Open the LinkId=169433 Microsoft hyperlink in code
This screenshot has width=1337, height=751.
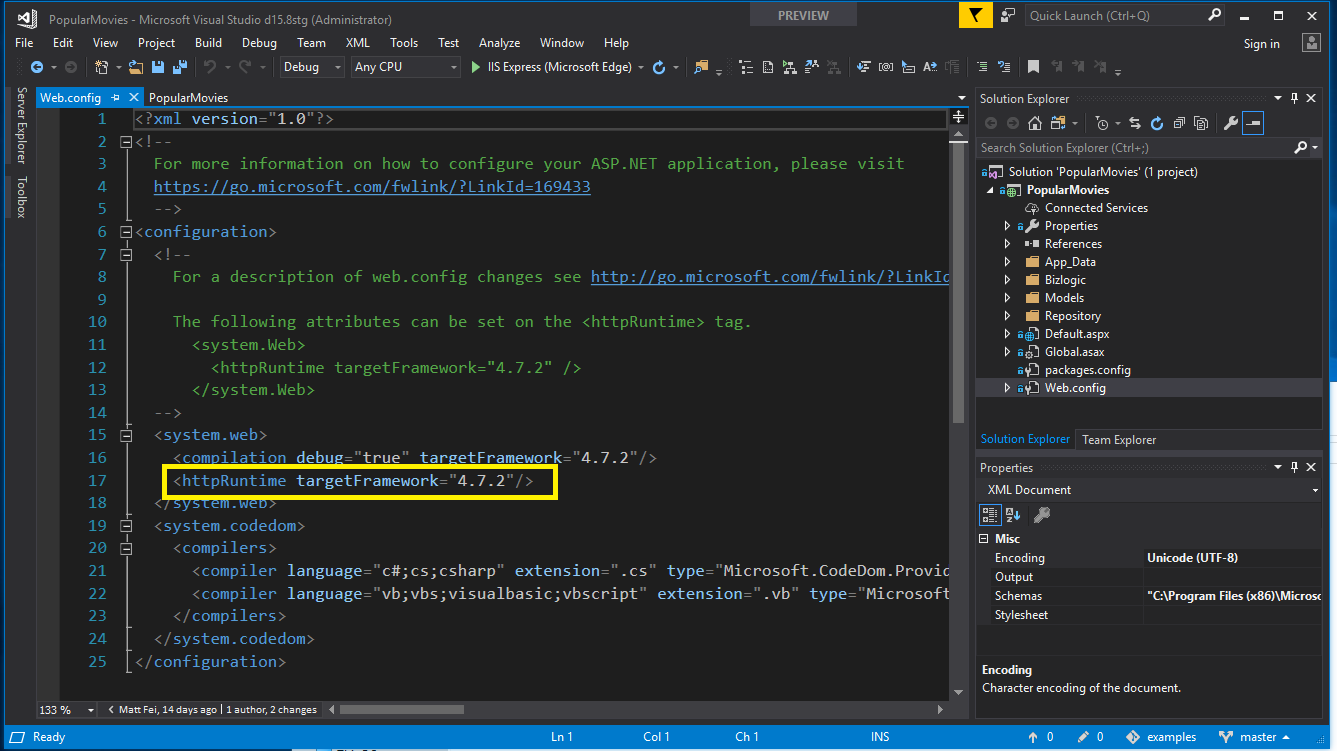[x=372, y=186]
